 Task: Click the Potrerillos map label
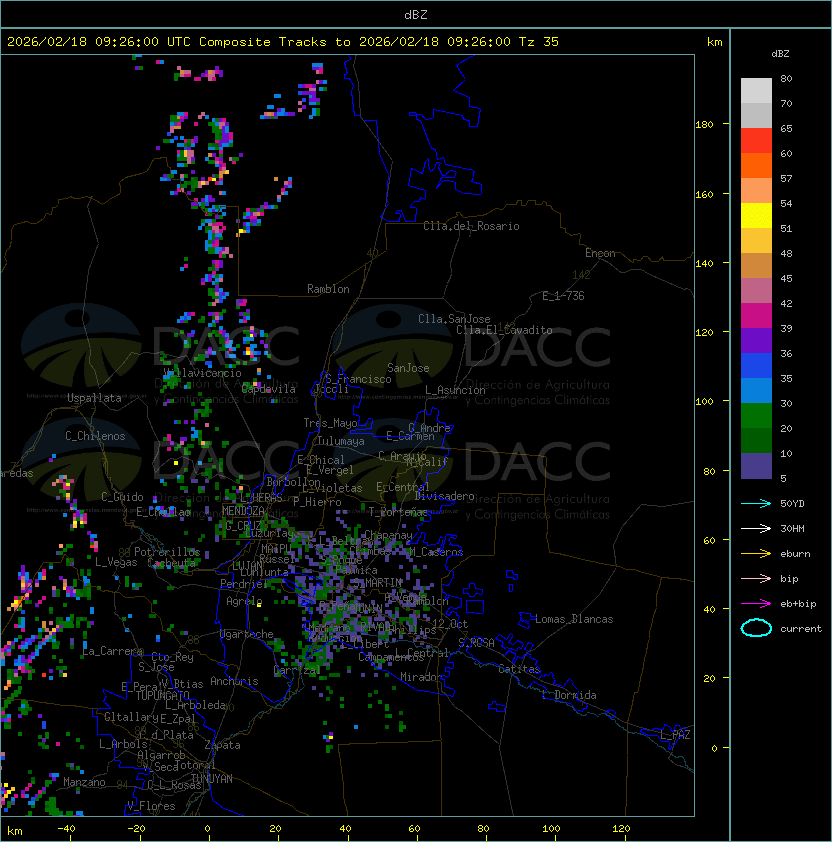click(167, 552)
